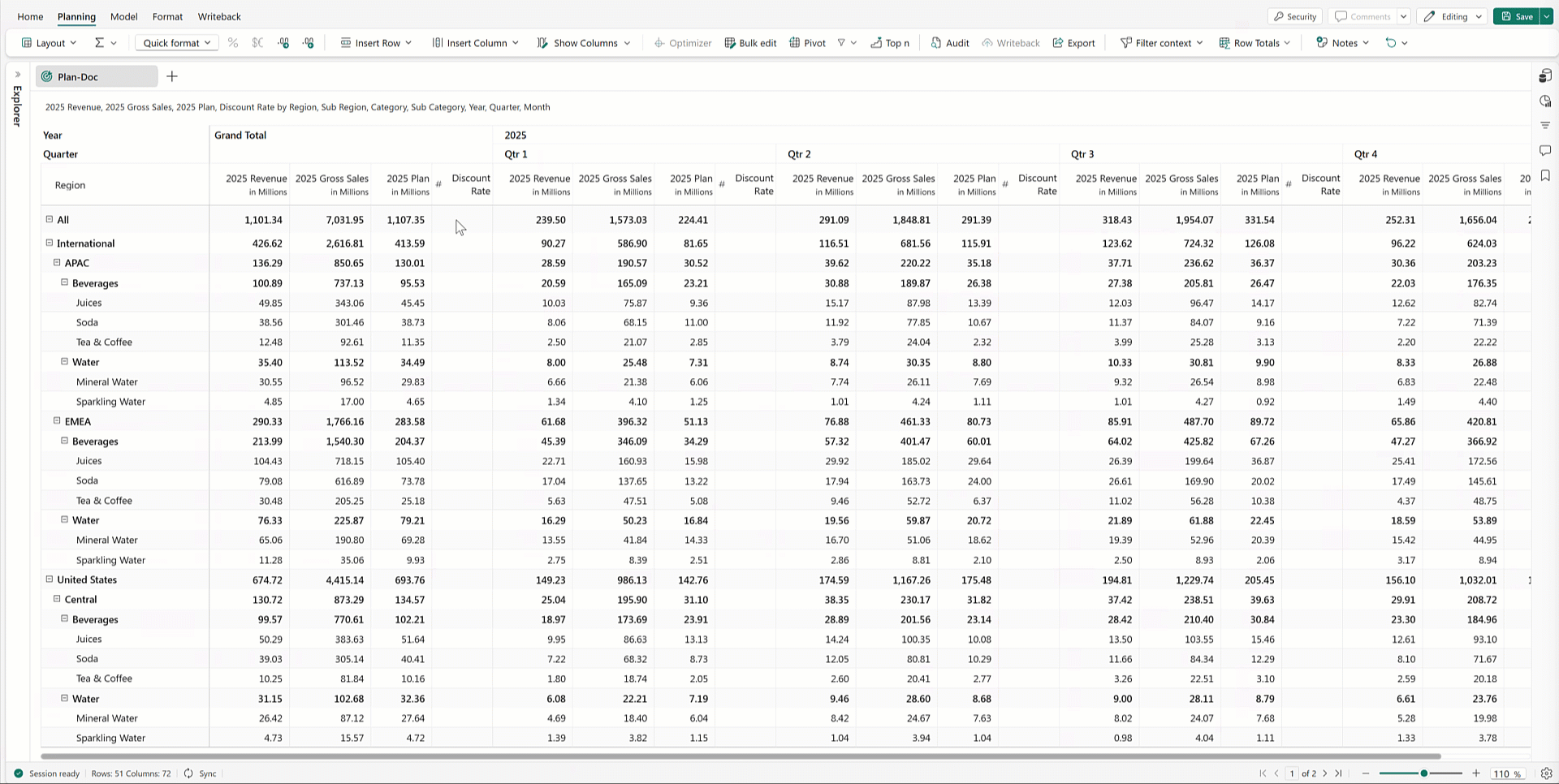Open the Audit tool
Image resolution: width=1559 pixels, height=784 pixels.
pos(949,43)
